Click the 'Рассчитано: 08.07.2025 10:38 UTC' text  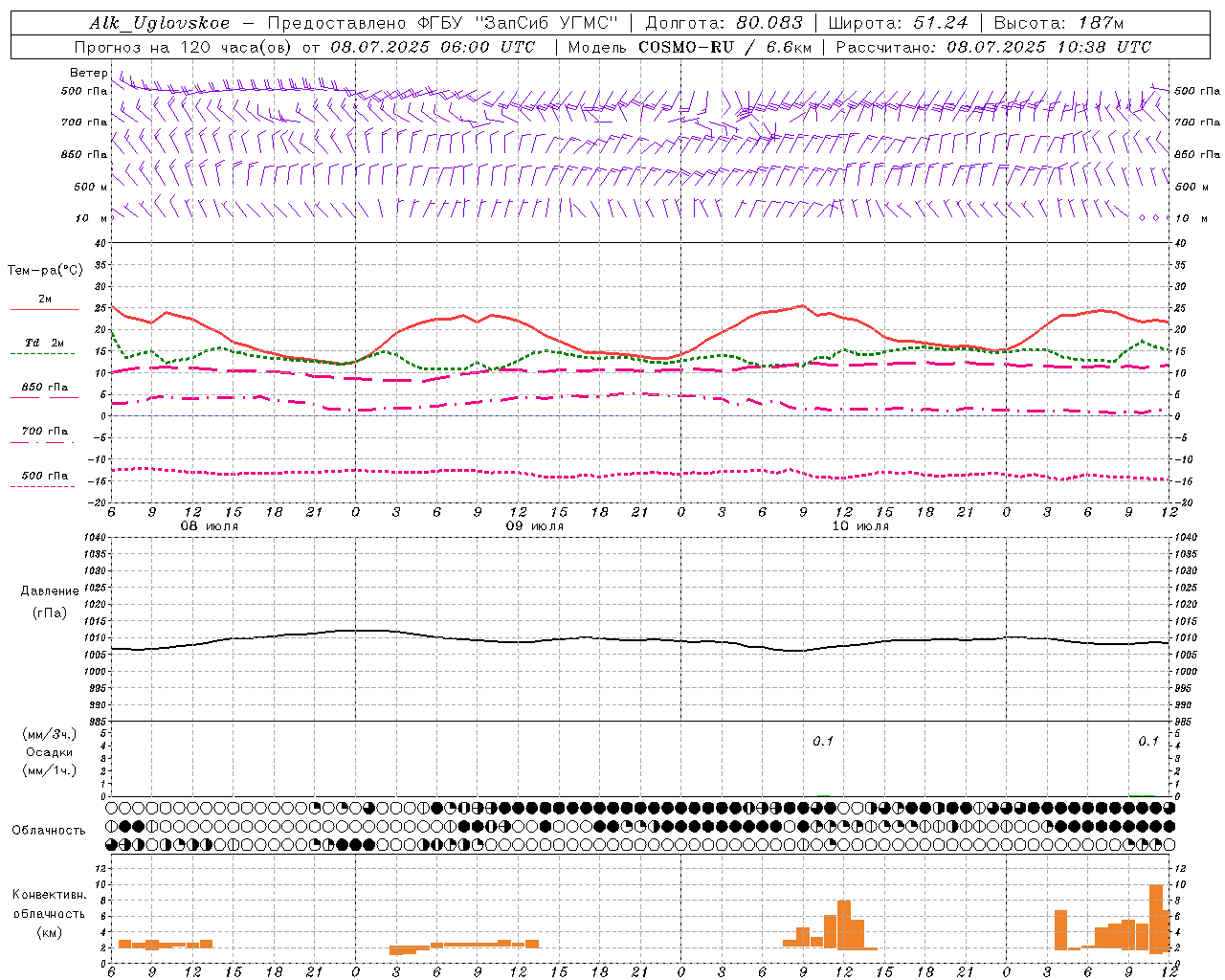pyautogui.click(x=993, y=47)
